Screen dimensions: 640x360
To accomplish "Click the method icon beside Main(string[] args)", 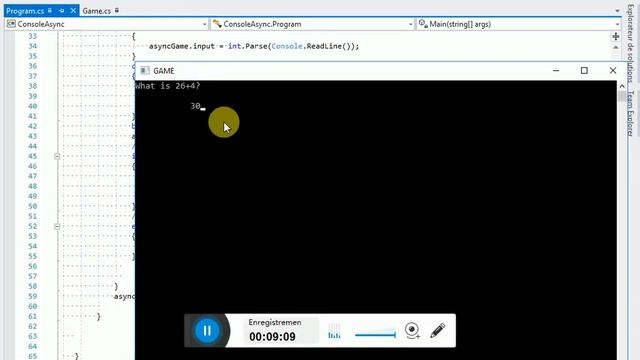I will point(423,24).
